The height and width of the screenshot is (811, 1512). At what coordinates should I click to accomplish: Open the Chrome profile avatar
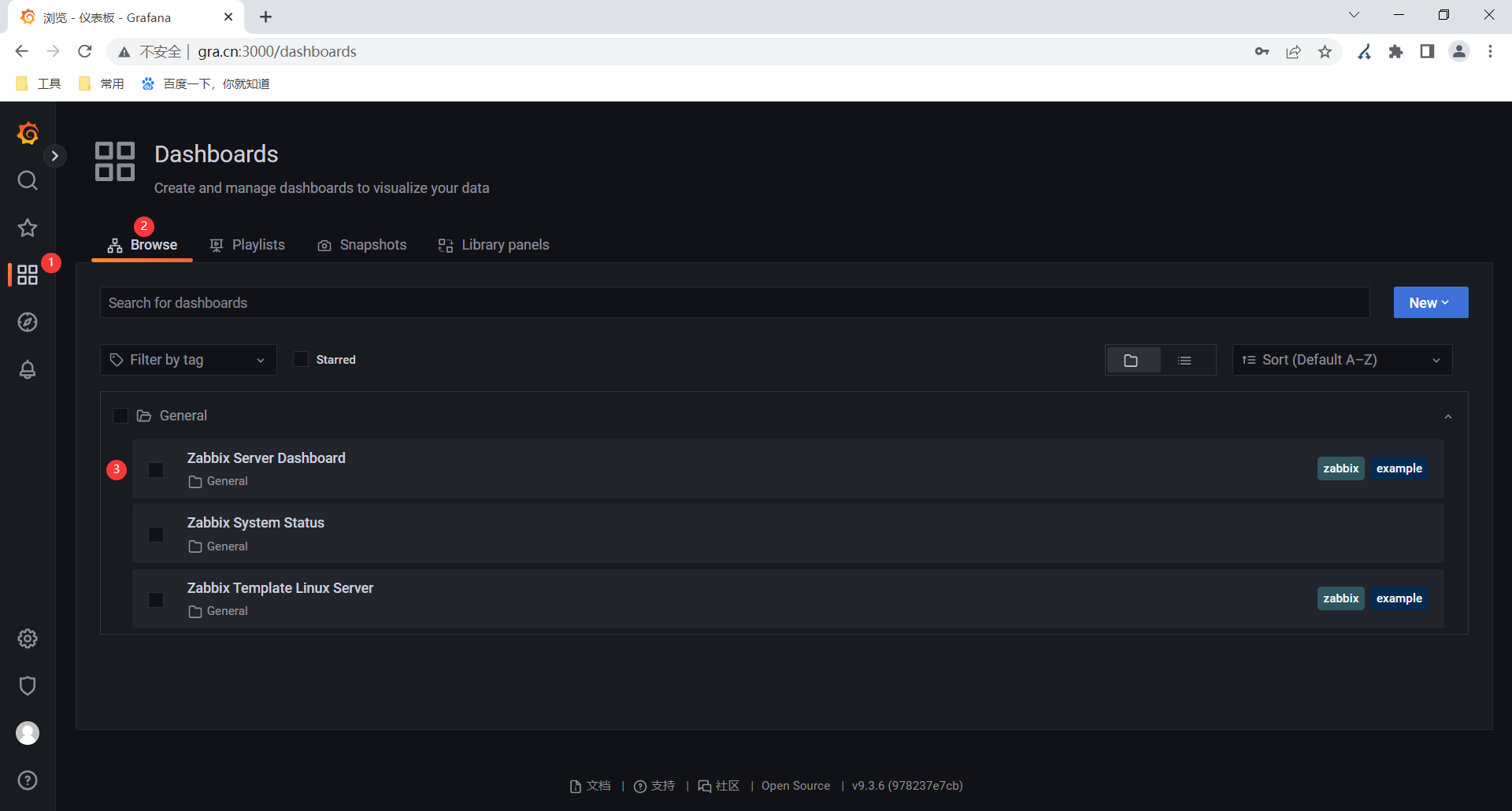1459,51
